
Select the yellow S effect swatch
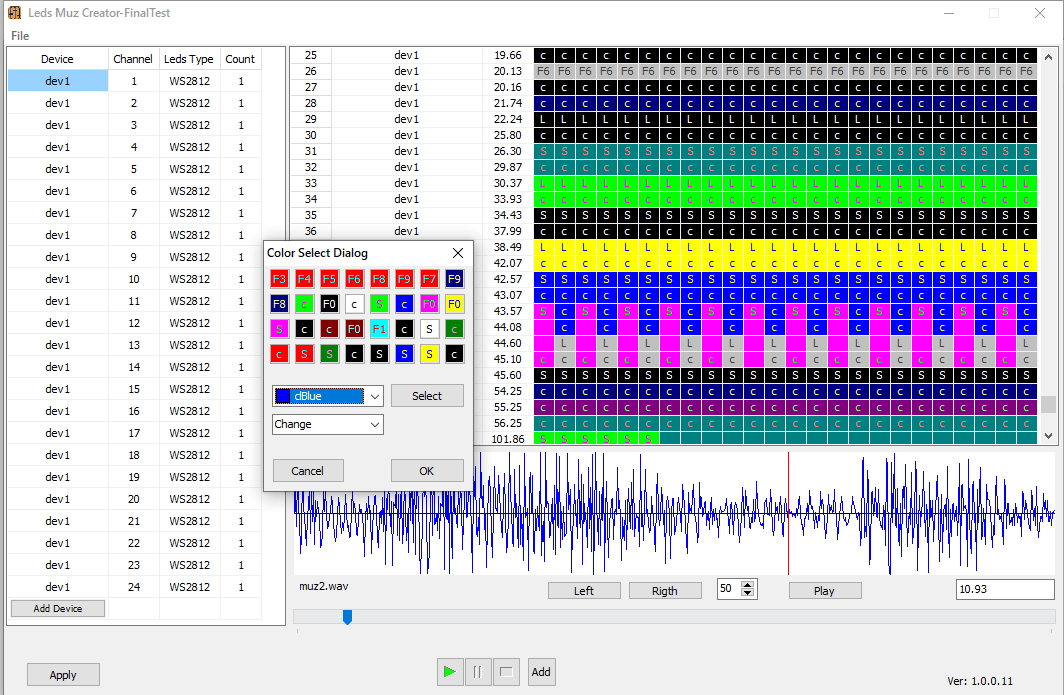pyautogui.click(x=429, y=353)
